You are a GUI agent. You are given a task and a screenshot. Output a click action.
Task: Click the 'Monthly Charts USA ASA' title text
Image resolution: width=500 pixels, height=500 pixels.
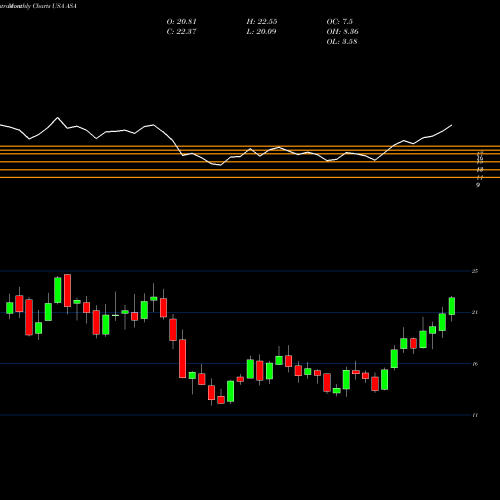tap(42, 6)
